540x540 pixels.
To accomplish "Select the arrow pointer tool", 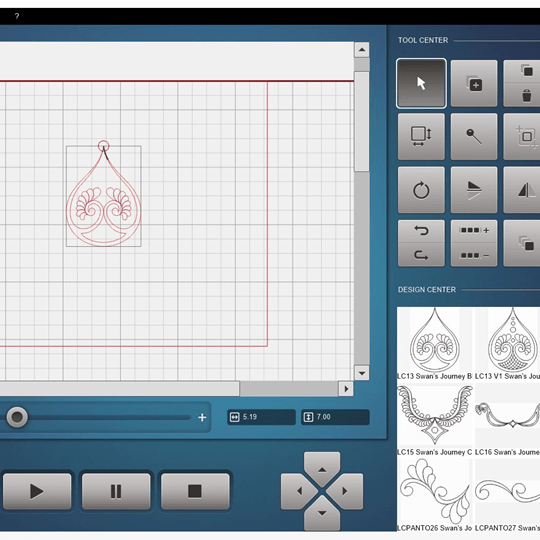I will (421, 83).
